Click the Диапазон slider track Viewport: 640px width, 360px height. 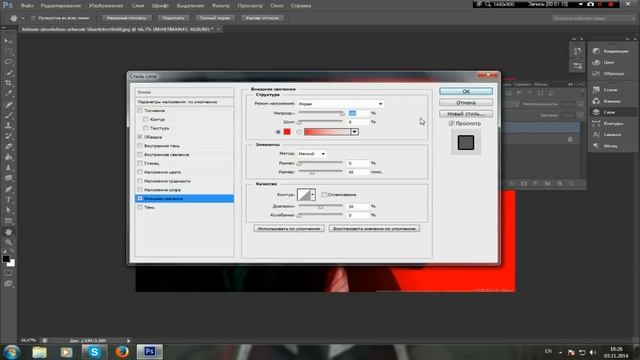pyautogui.click(x=321, y=206)
